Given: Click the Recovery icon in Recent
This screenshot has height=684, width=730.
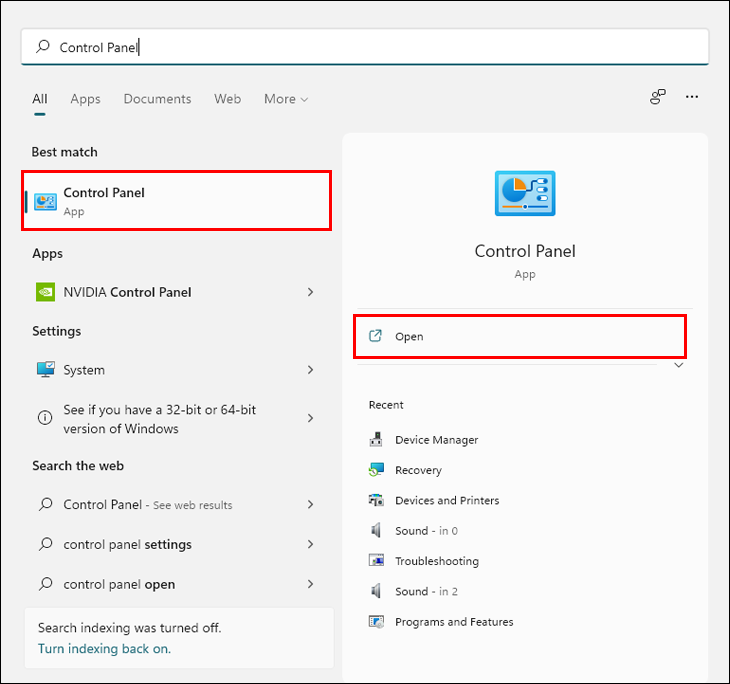Looking at the screenshot, I should 376,470.
